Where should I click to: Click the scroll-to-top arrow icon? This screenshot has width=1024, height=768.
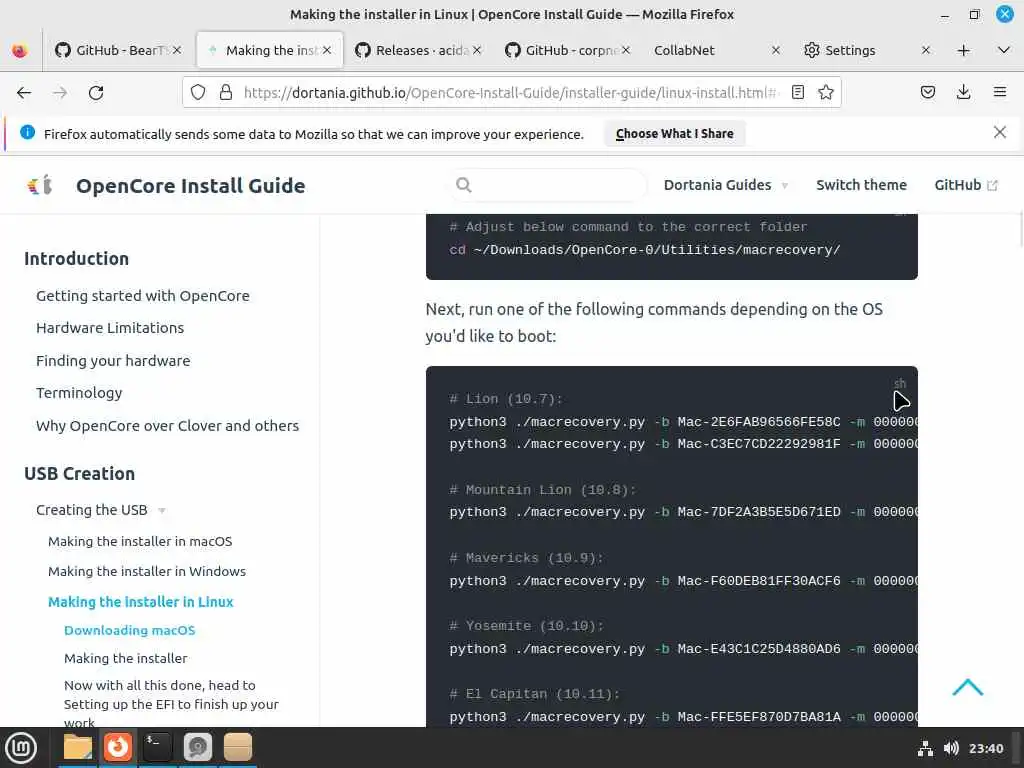pyautogui.click(x=967, y=687)
